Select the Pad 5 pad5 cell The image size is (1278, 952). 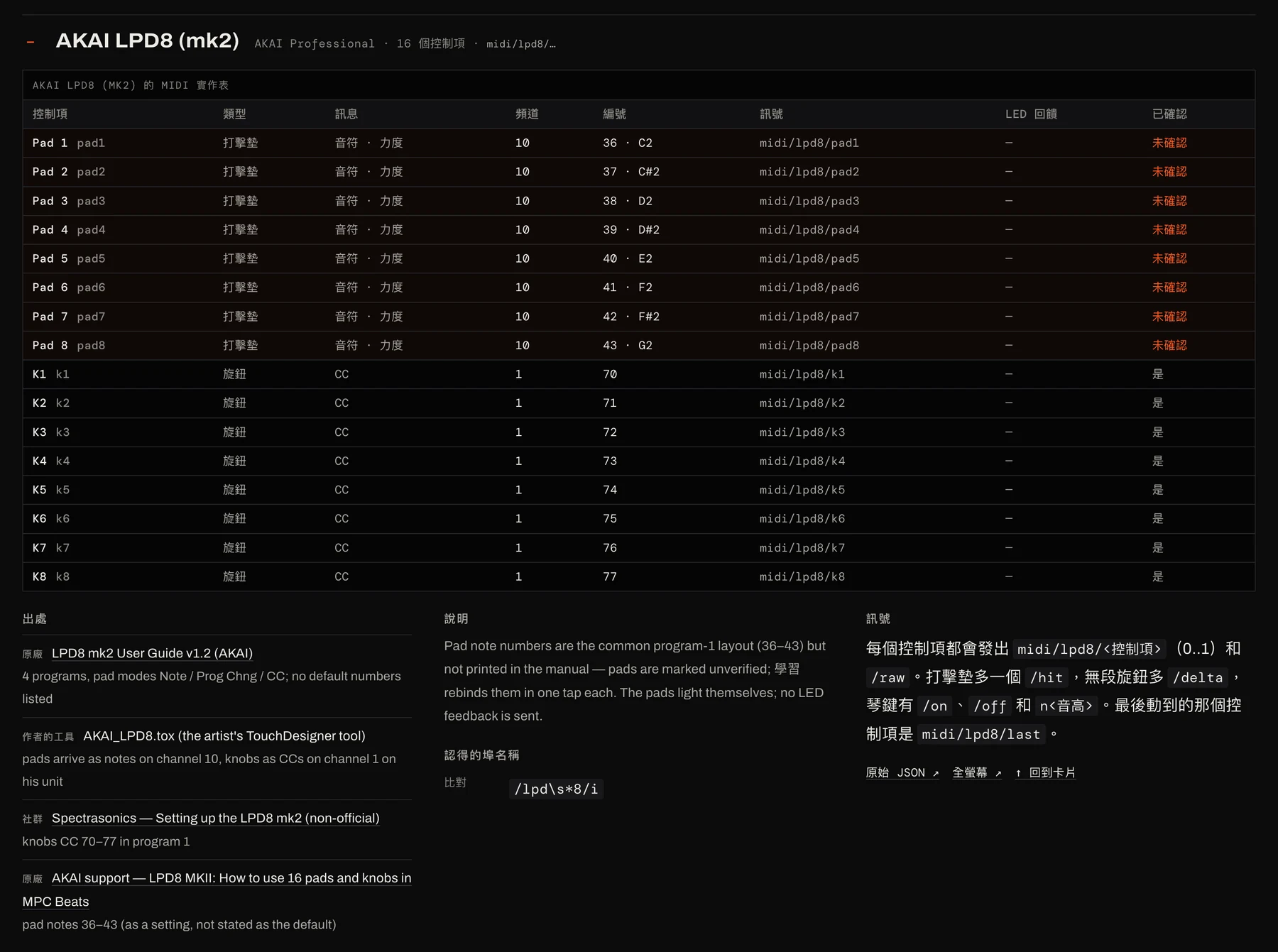click(69, 258)
